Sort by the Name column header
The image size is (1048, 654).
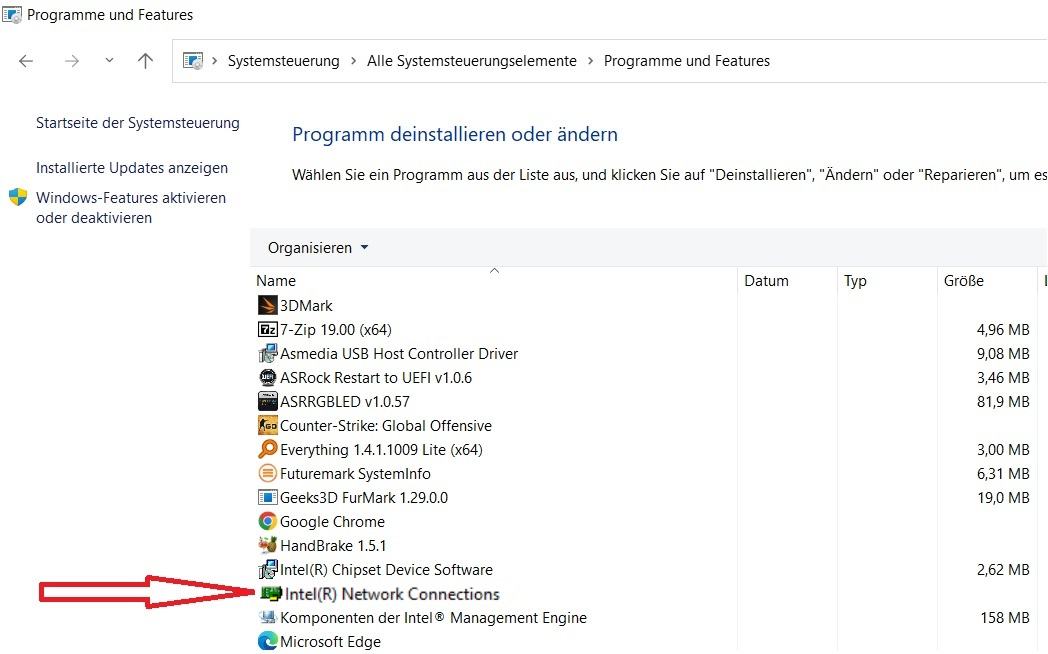495,281
